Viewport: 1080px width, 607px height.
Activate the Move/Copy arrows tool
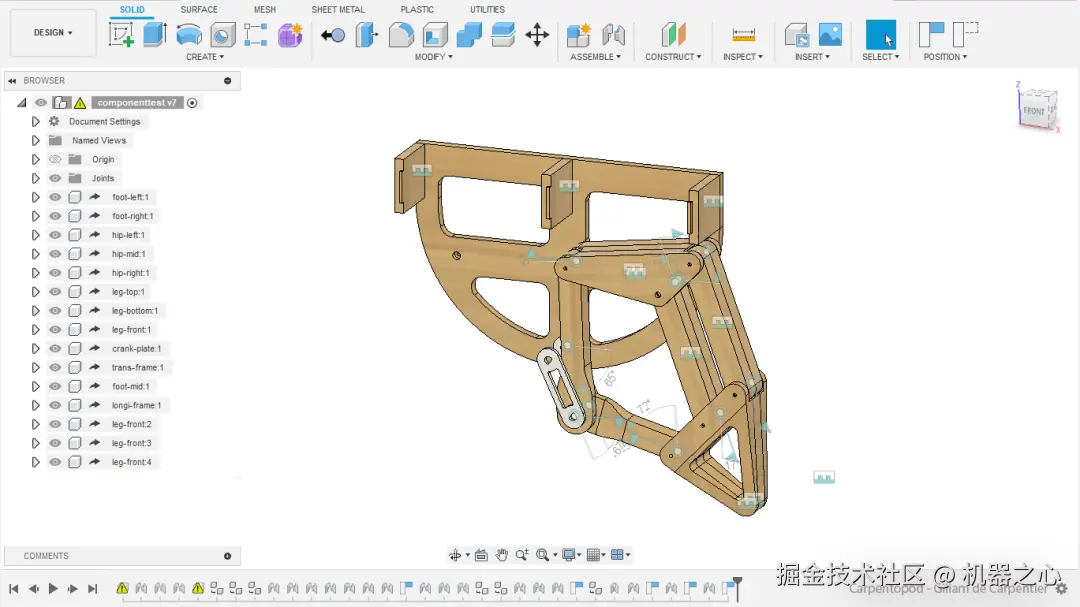point(537,35)
